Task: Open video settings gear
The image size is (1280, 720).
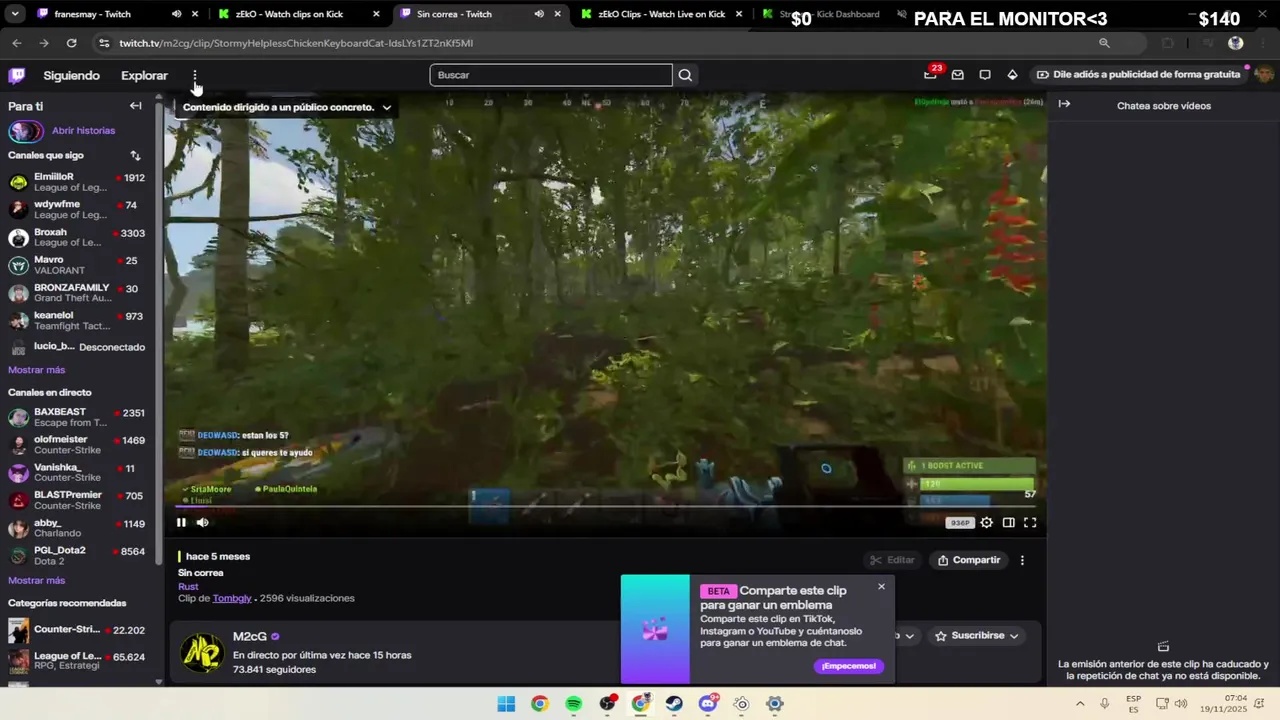Action: tap(986, 522)
